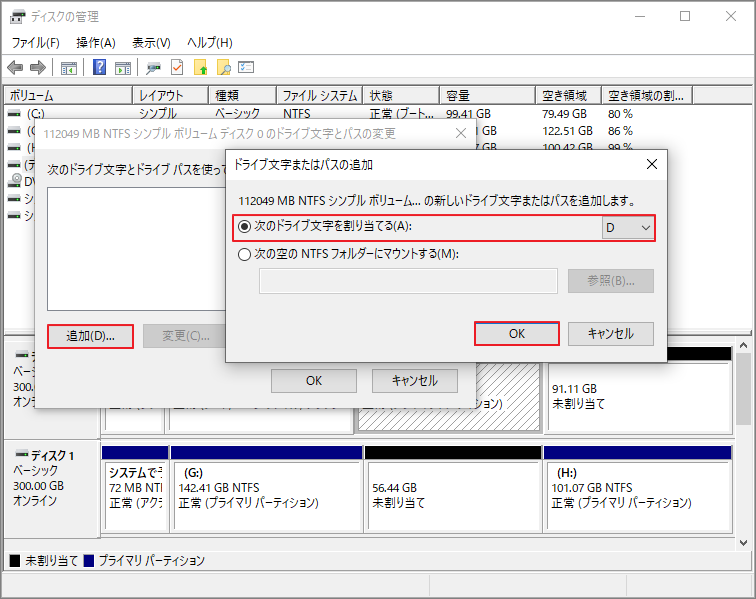756x599 pixels.
Task: Click the NTFS folder path input field
Action: 408,281
